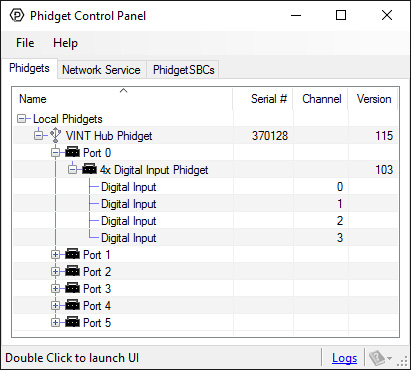Expand the Port 4 node
The height and width of the screenshot is (370, 411).
tap(55, 306)
